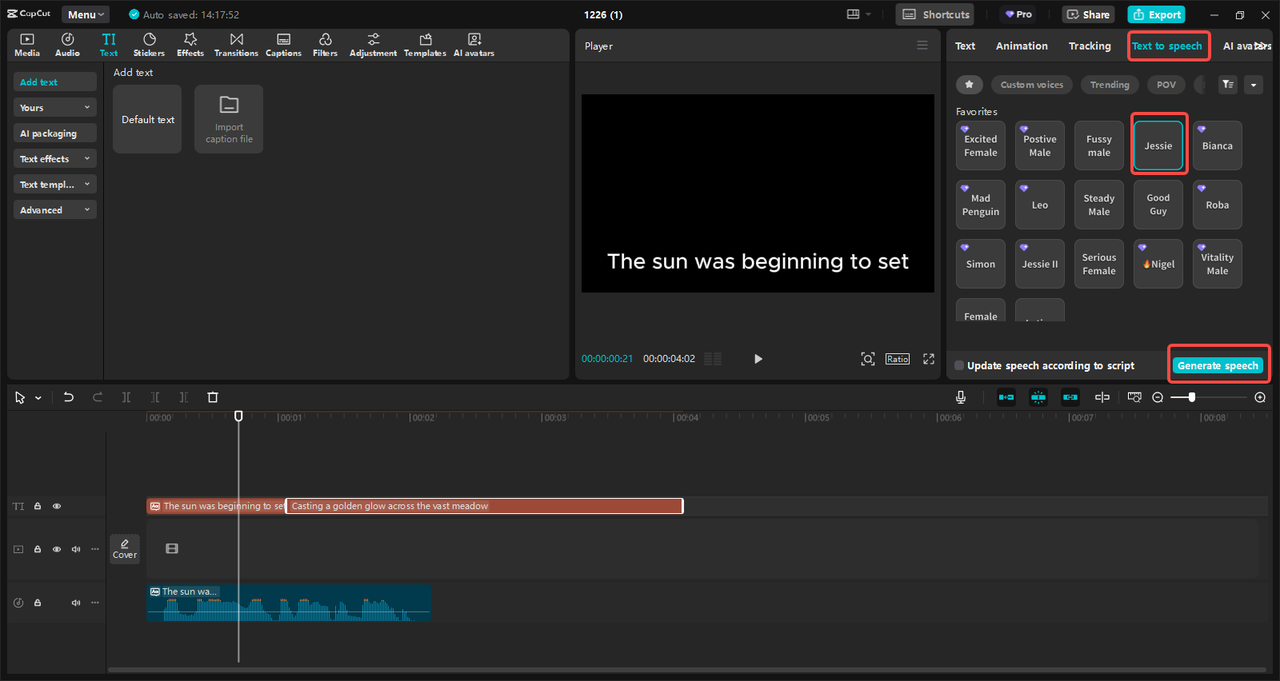Expand the Advanced section in sidebar
This screenshot has height=681, width=1280.
(55, 210)
